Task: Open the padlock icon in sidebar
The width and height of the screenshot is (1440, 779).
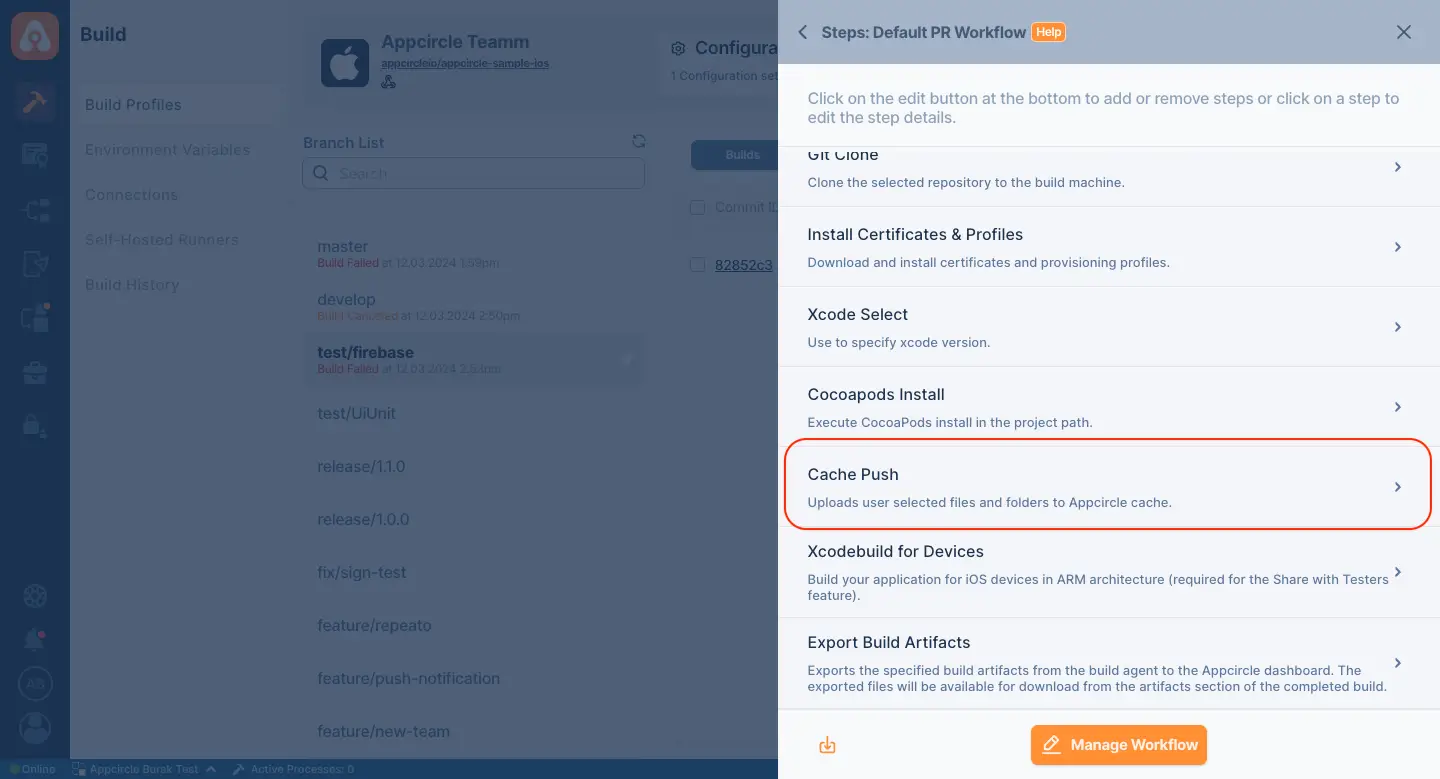Action: tap(35, 425)
